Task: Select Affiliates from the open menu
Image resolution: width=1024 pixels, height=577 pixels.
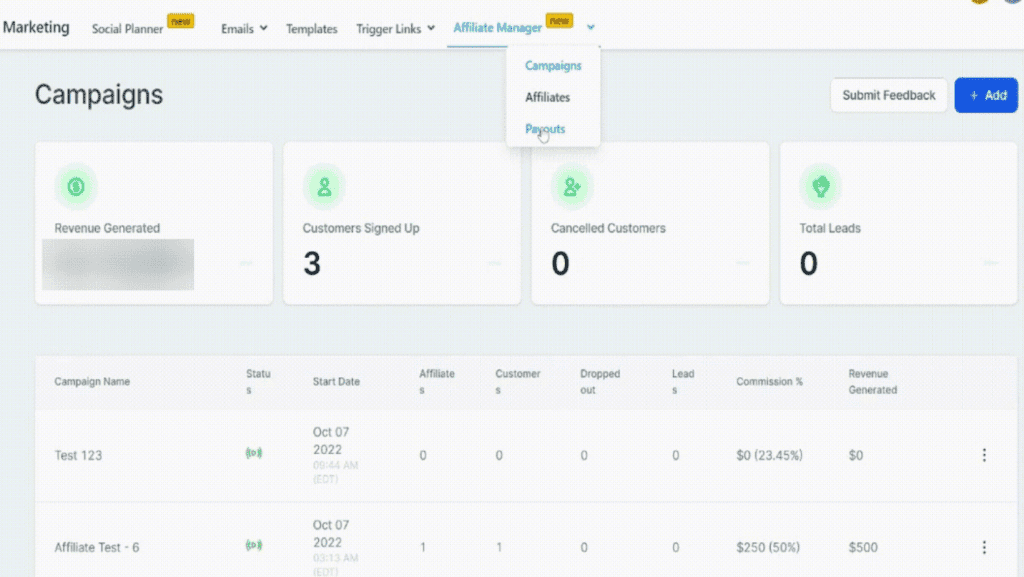Action: [x=547, y=97]
